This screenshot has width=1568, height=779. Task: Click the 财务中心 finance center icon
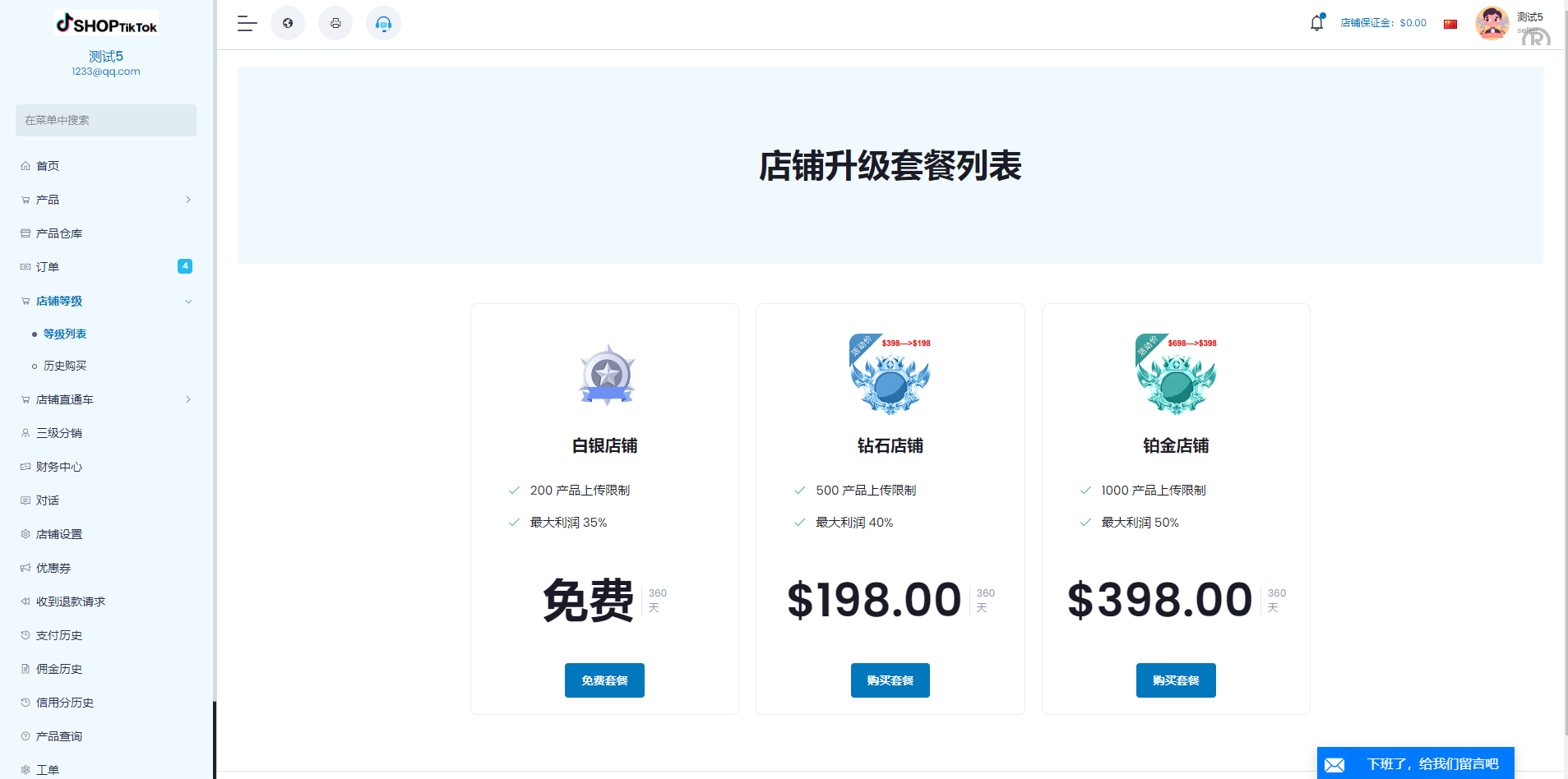pyautogui.click(x=25, y=467)
